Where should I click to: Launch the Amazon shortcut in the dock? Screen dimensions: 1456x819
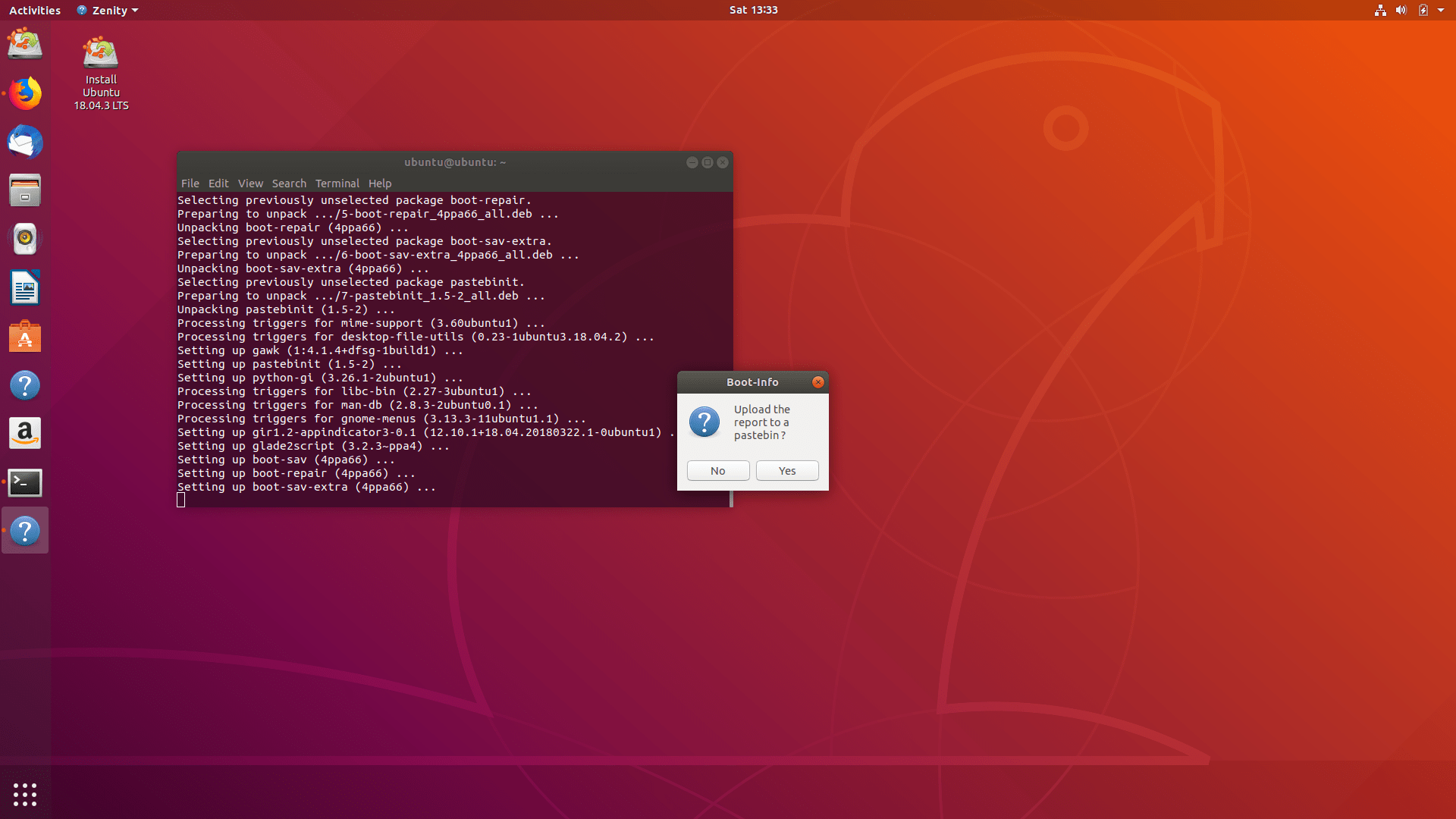tap(25, 433)
